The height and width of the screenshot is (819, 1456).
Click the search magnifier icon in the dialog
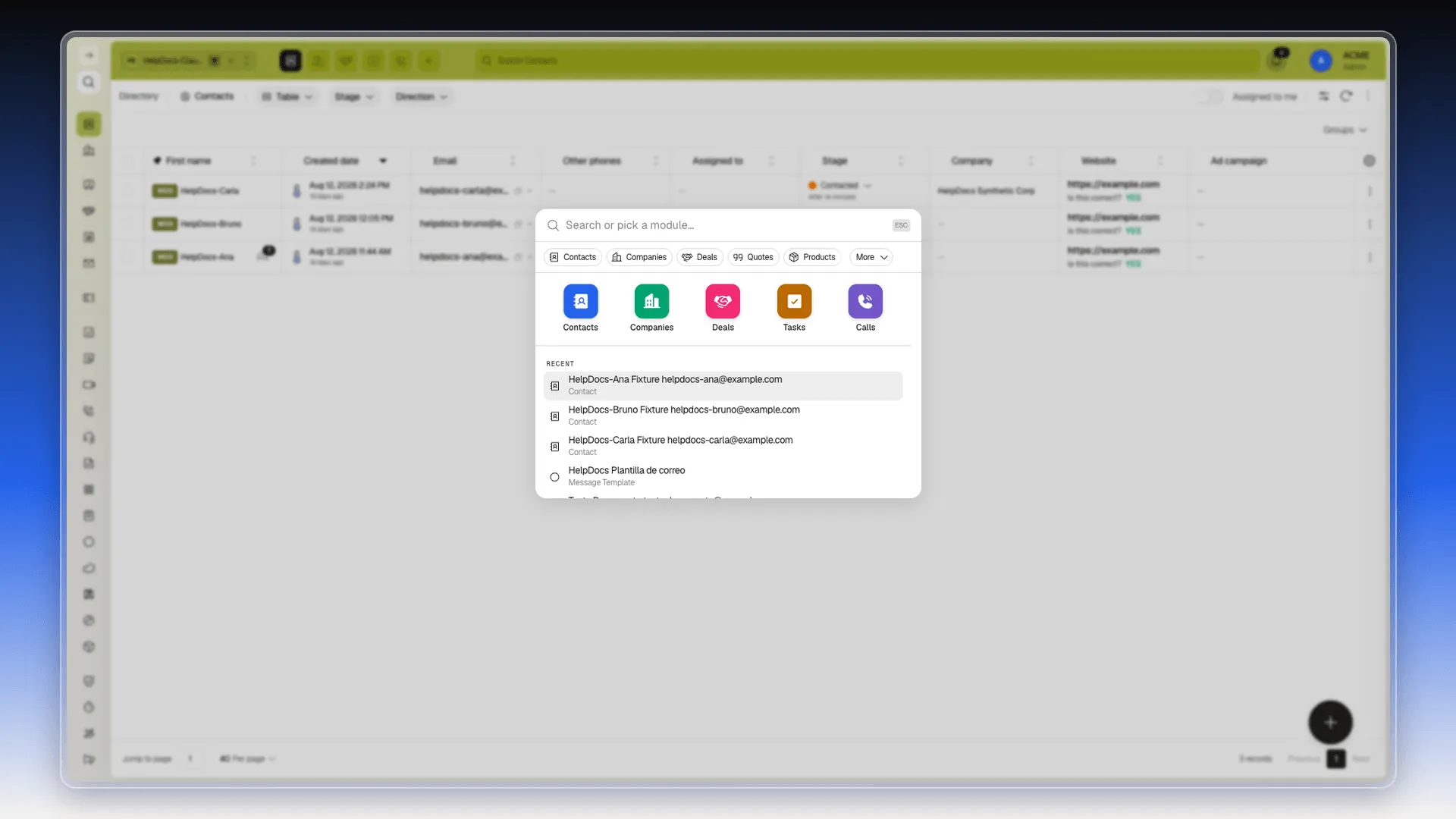coord(553,225)
